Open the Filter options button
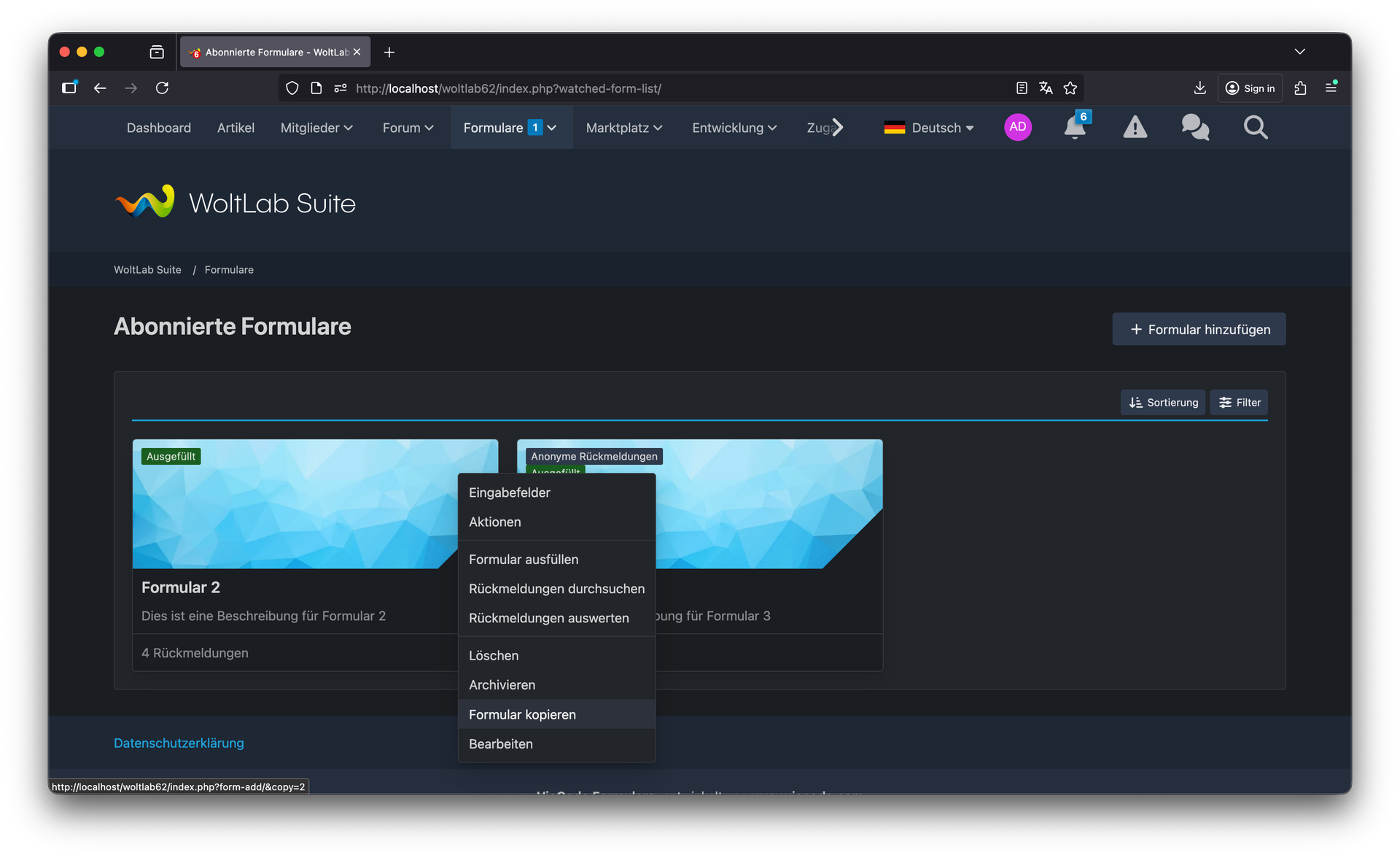The height and width of the screenshot is (858, 1400). (1239, 403)
